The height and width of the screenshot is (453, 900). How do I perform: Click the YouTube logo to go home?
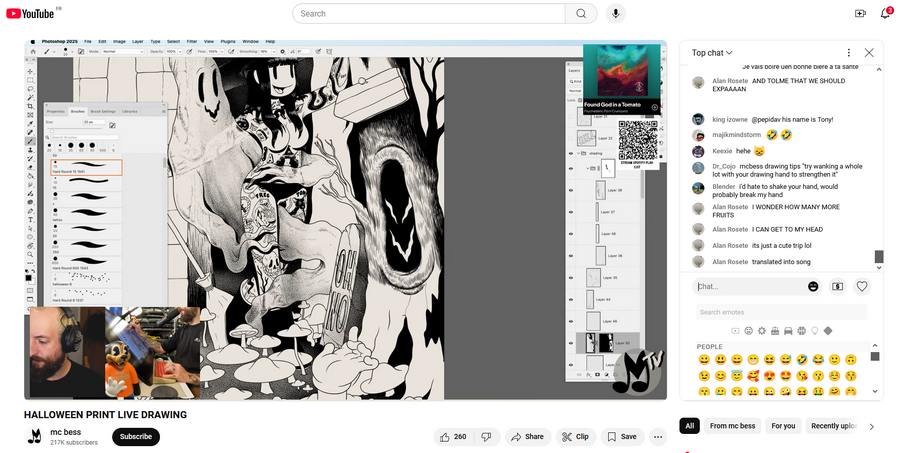coord(30,13)
